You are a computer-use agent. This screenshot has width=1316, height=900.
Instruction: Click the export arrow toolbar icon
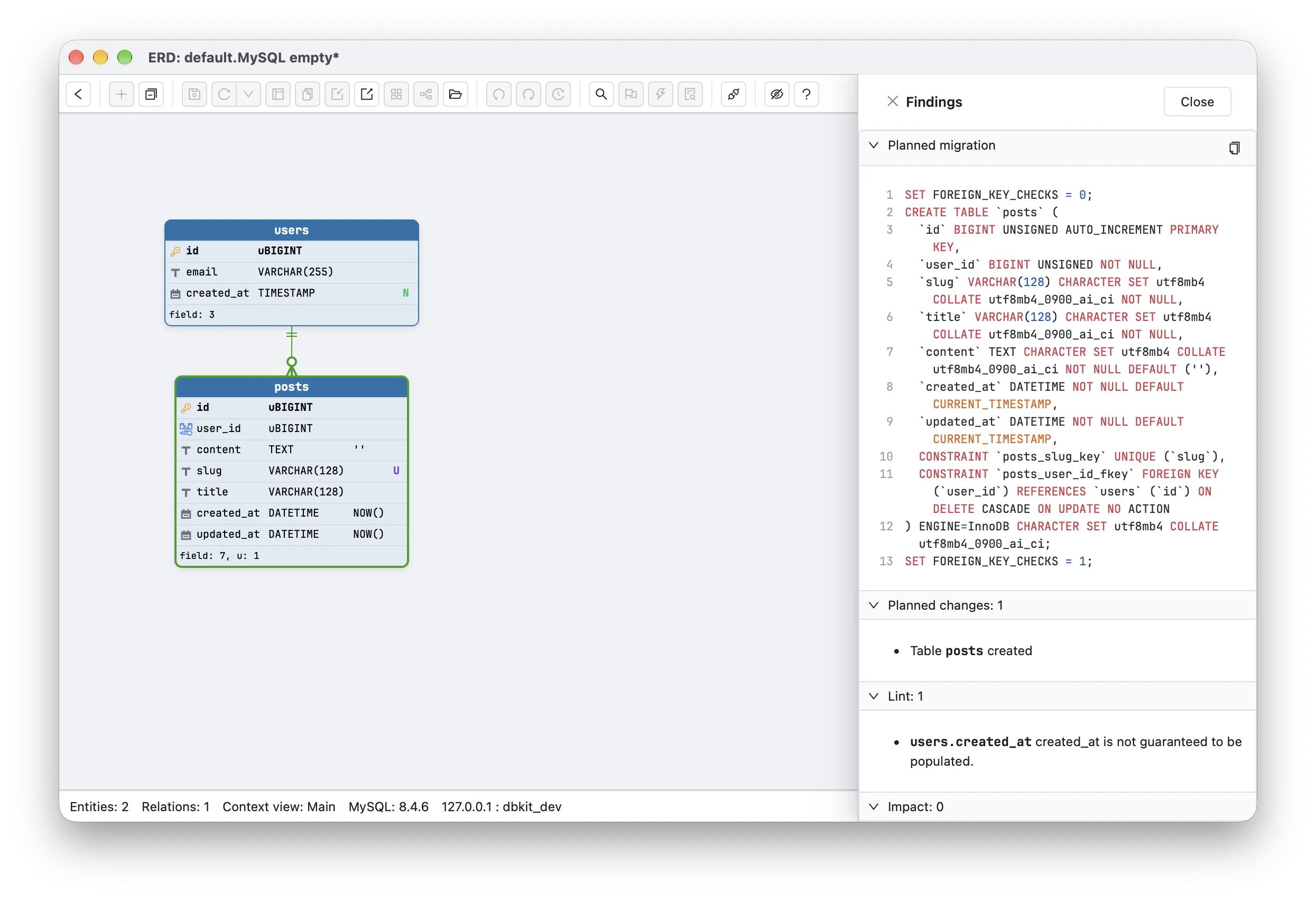click(366, 94)
